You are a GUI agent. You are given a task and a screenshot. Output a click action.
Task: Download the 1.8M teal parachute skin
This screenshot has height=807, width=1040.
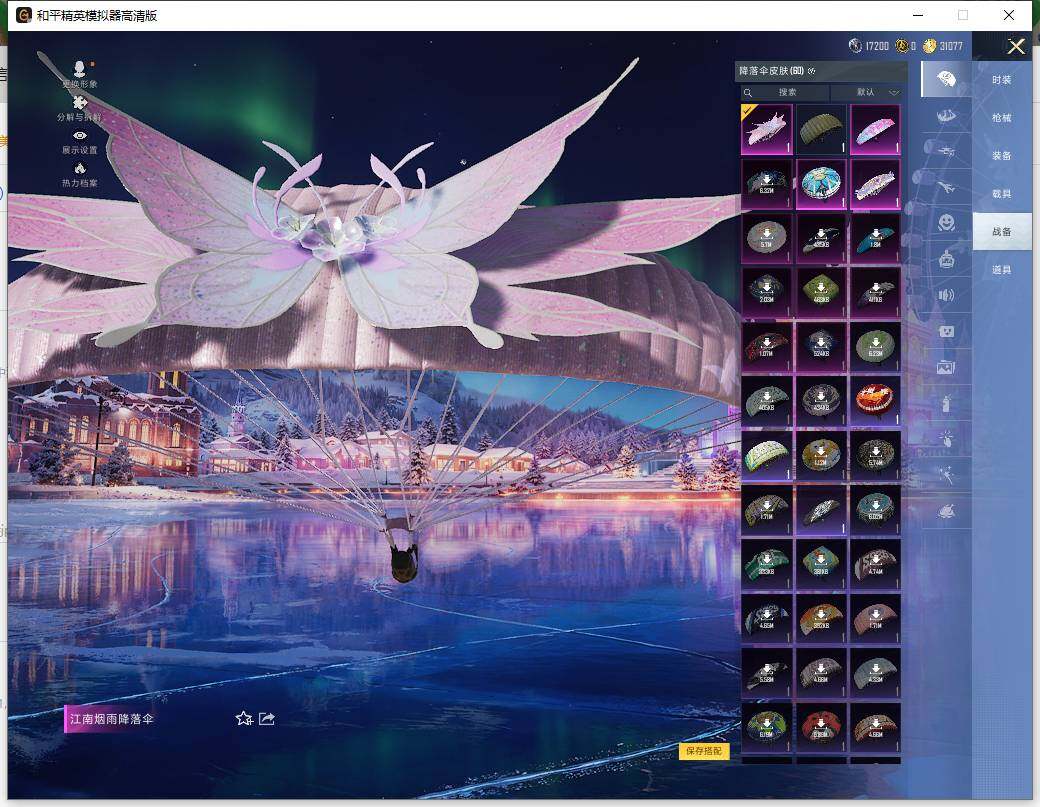tap(875, 238)
